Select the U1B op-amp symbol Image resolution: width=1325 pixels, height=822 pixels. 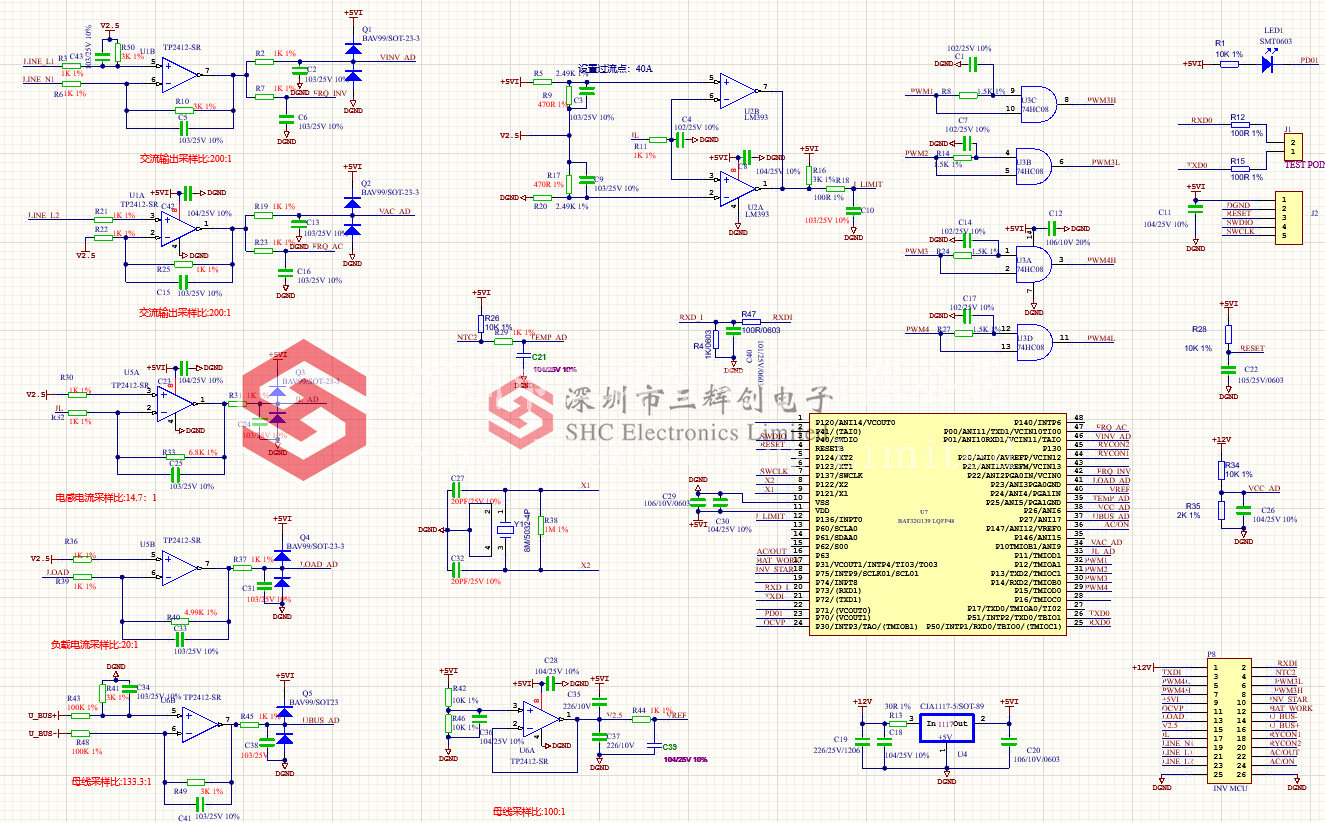click(x=180, y=73)
